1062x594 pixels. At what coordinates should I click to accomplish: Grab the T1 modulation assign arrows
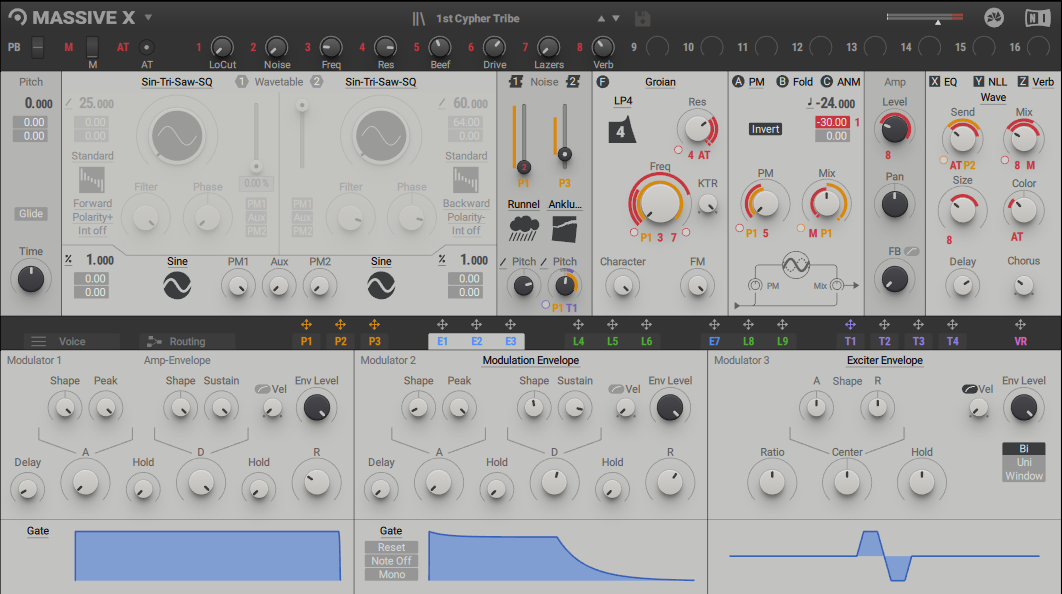(x=850, y=324)
